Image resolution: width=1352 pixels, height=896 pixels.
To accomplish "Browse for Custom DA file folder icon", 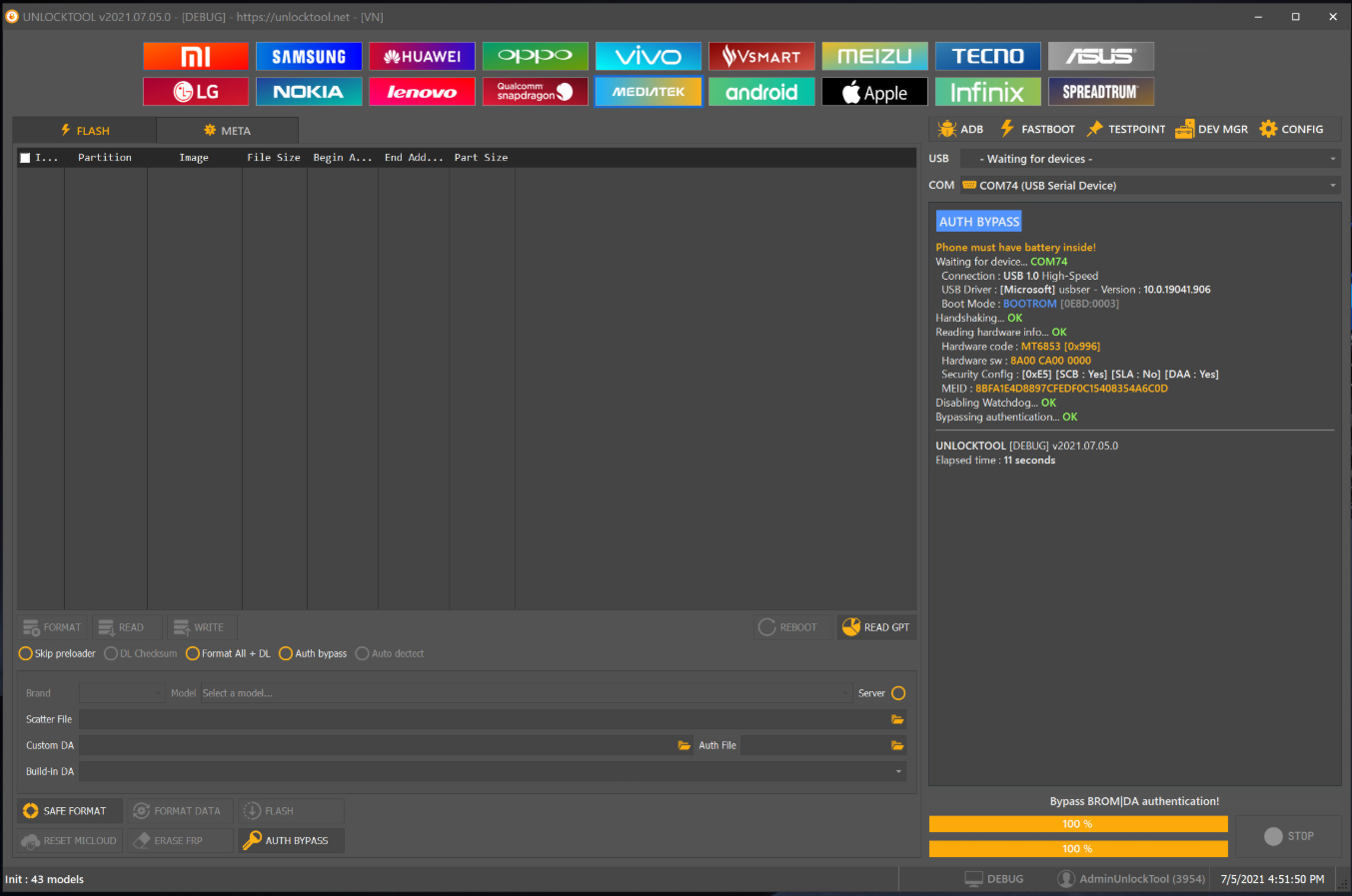I will point(684,745).
